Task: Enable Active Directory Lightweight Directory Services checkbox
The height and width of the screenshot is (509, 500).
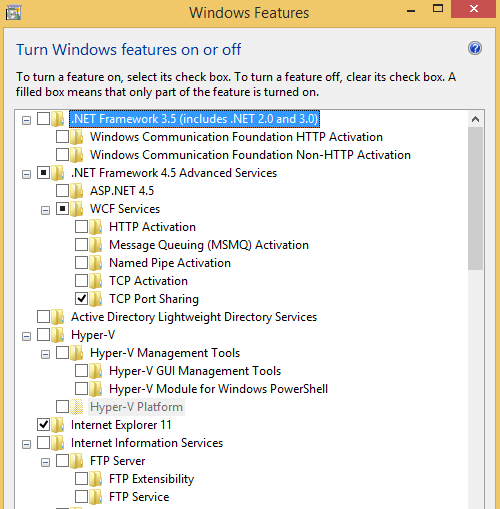Action: 43,317
